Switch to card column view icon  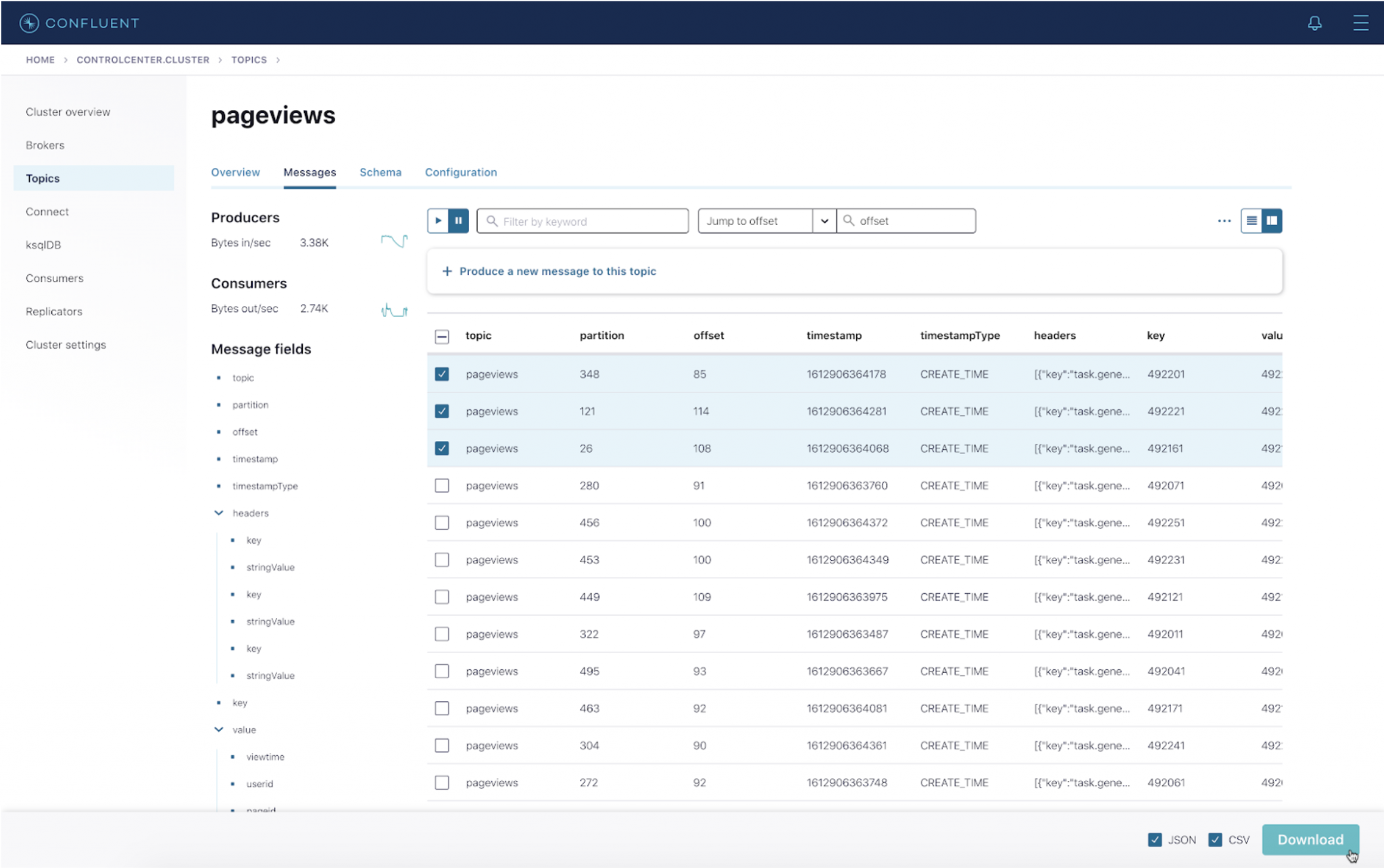point(1272,221)
